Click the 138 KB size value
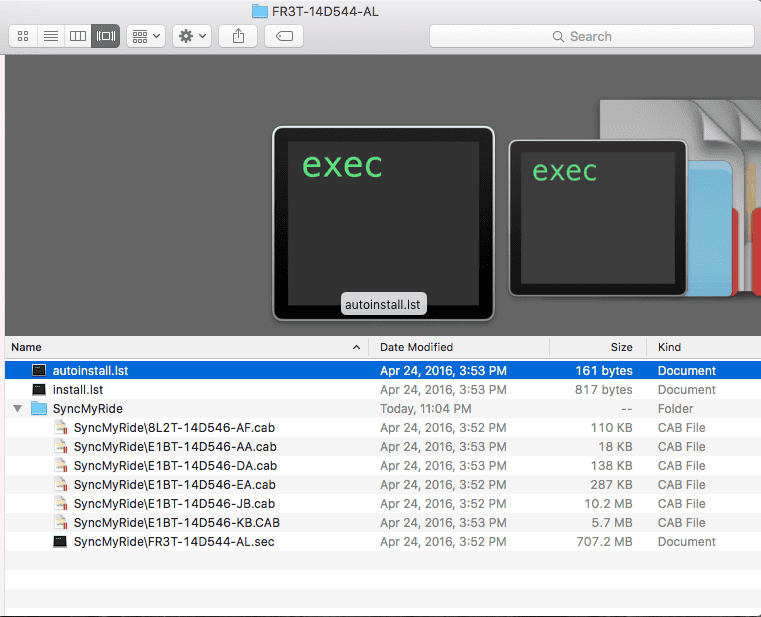761x617 pixels. 612,466
